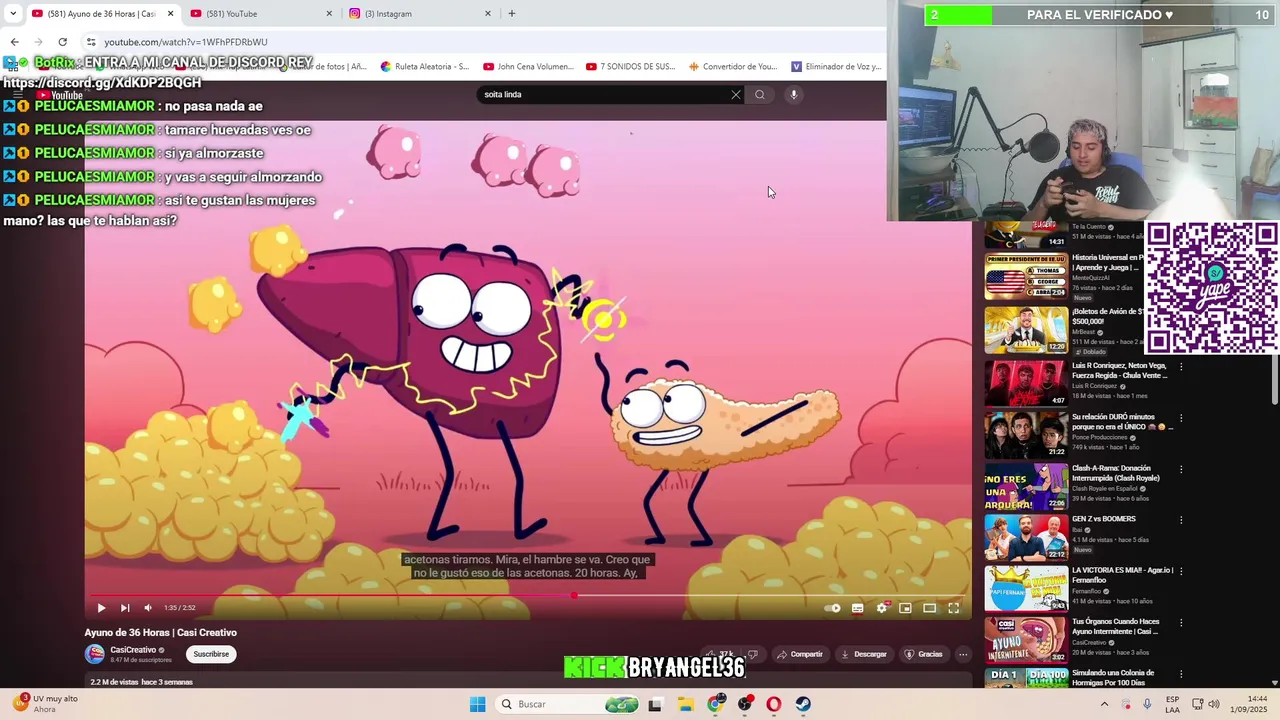Open the CasiCreativo channel avatar

pos(95,654)
